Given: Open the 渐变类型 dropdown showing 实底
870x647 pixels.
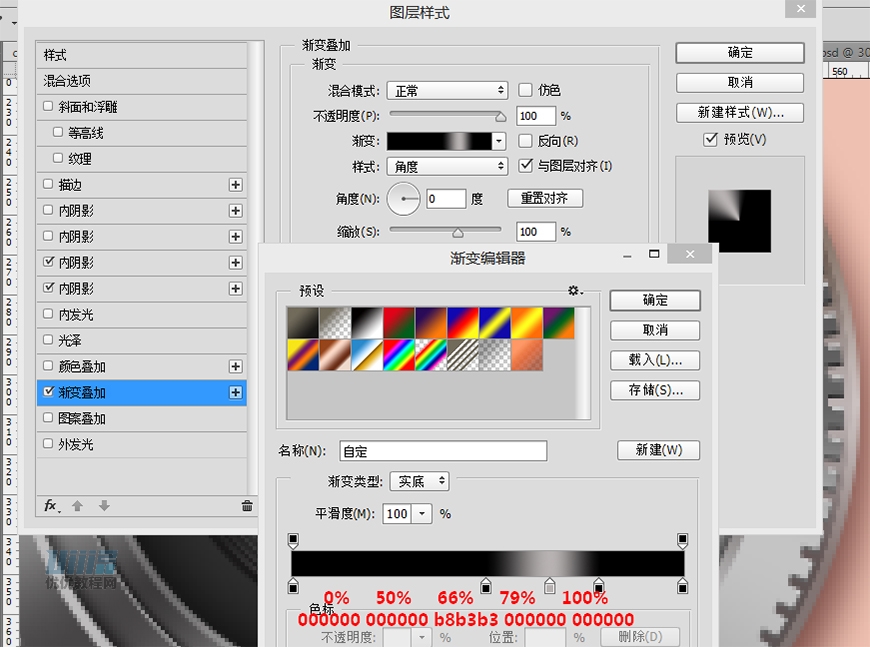Looking at the screenshot, I should 419,481.
